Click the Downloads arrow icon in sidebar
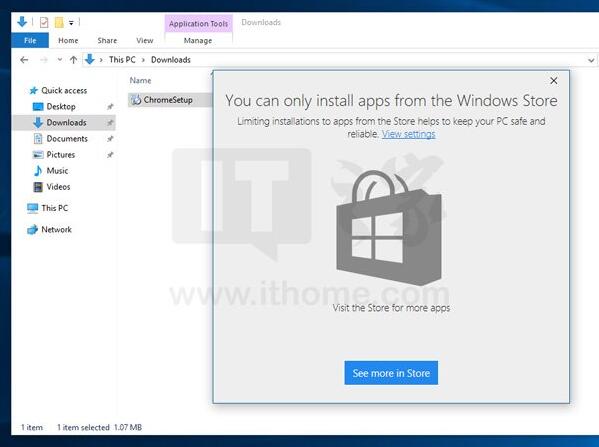The width and height of the screenshot is (599, 447). [38, 123]
